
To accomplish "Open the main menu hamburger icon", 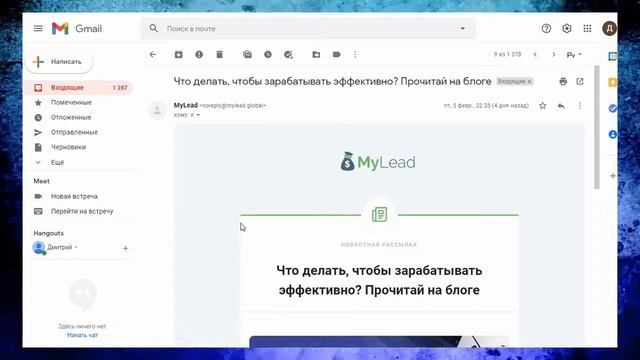I will tap(38, 29).
